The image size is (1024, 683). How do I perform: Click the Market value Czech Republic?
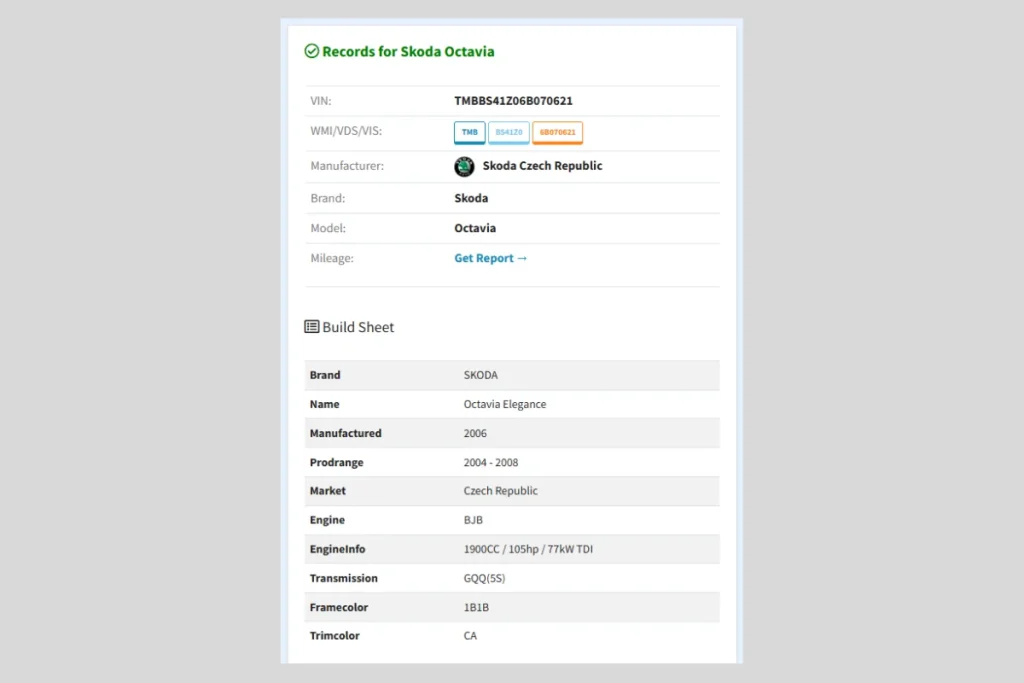[x=500, y=490]
